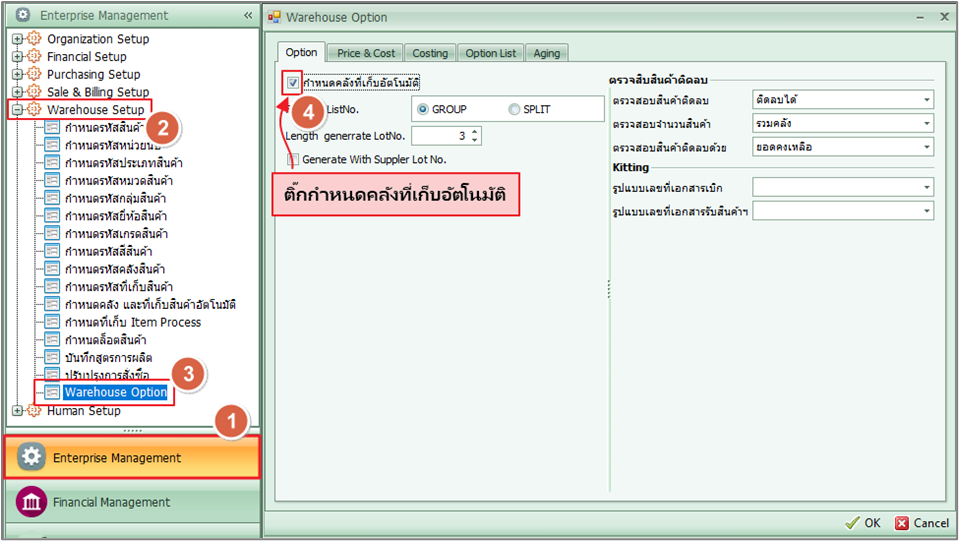Click the Human Setup gear icon
Viewport: 959px width, 541px height.
(35, 411)
